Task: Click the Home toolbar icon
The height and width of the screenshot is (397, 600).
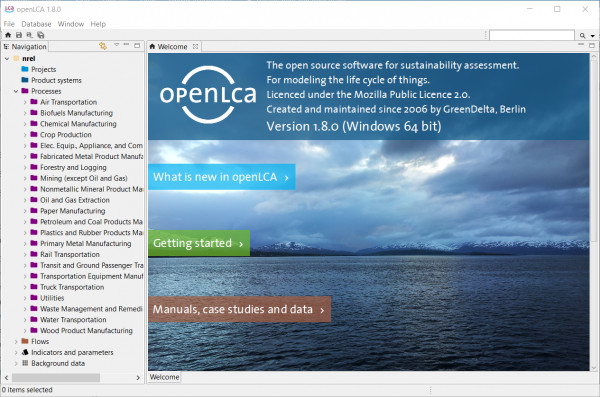Action: (8, 35)
